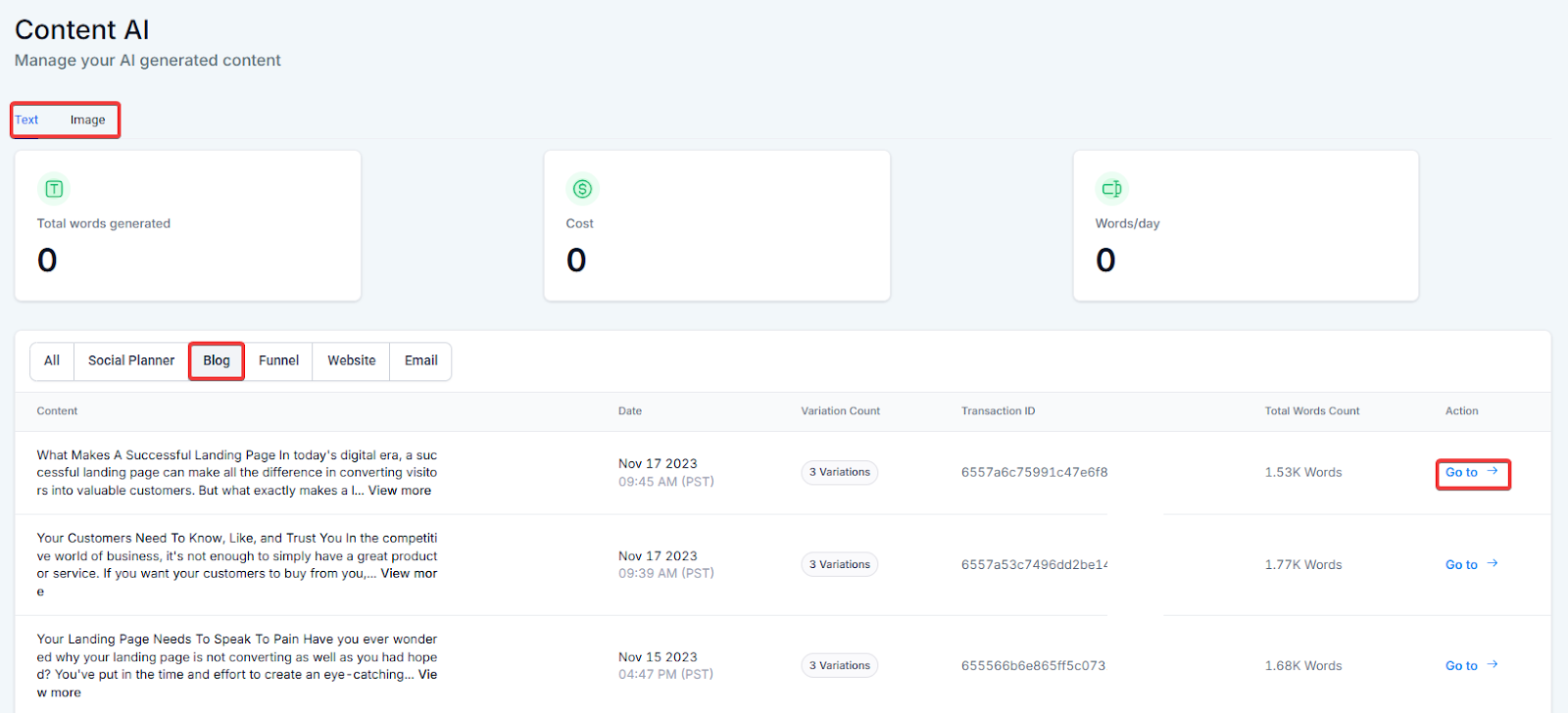Click the Cost dollar icon
Viewport: 1568px width, 713px height.
583,189
